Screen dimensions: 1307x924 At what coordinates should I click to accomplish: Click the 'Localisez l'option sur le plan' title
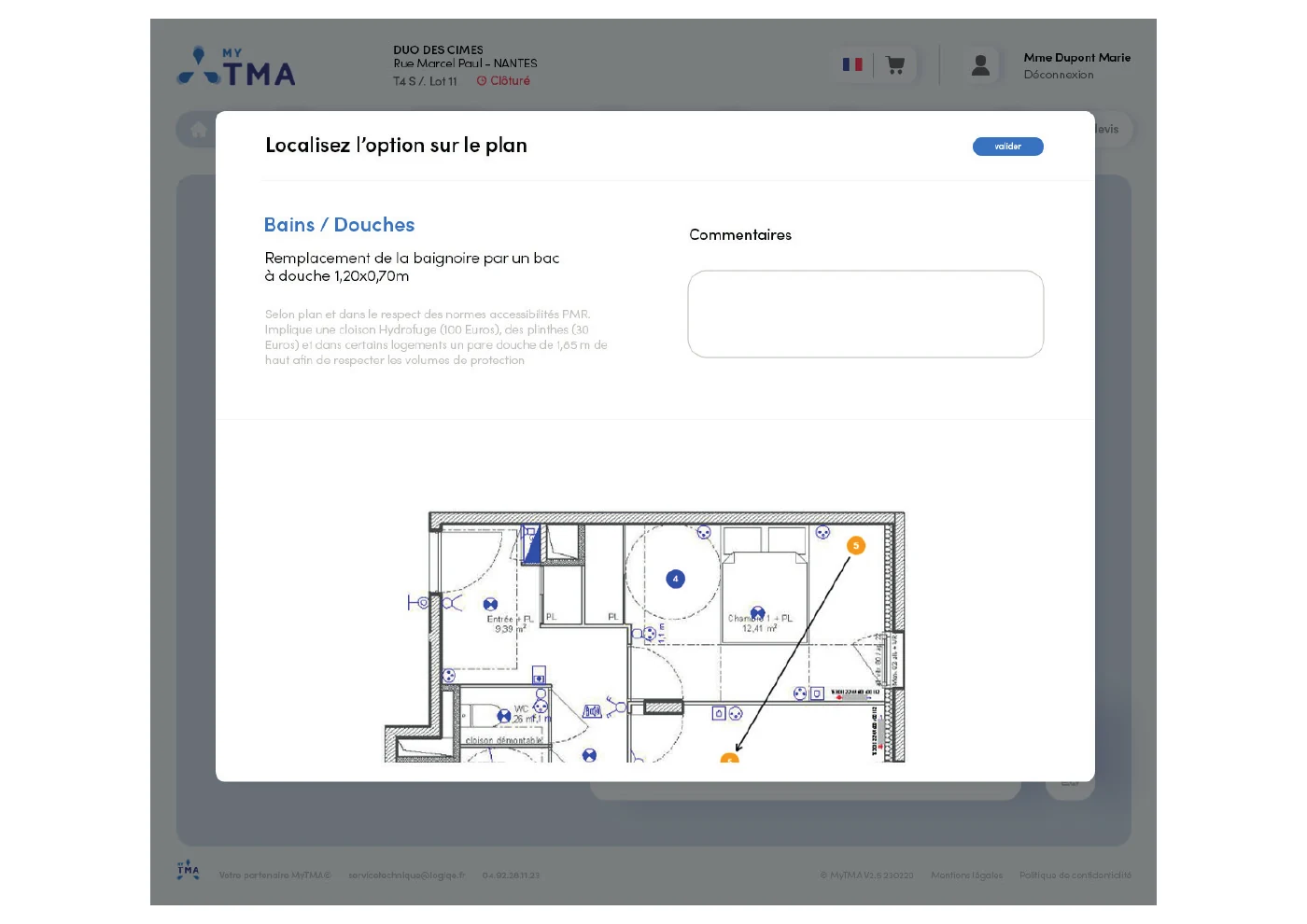[x=396, y=146]
